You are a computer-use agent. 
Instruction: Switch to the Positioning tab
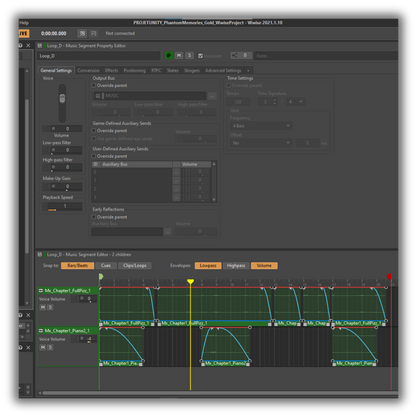[x=134, y=70]
